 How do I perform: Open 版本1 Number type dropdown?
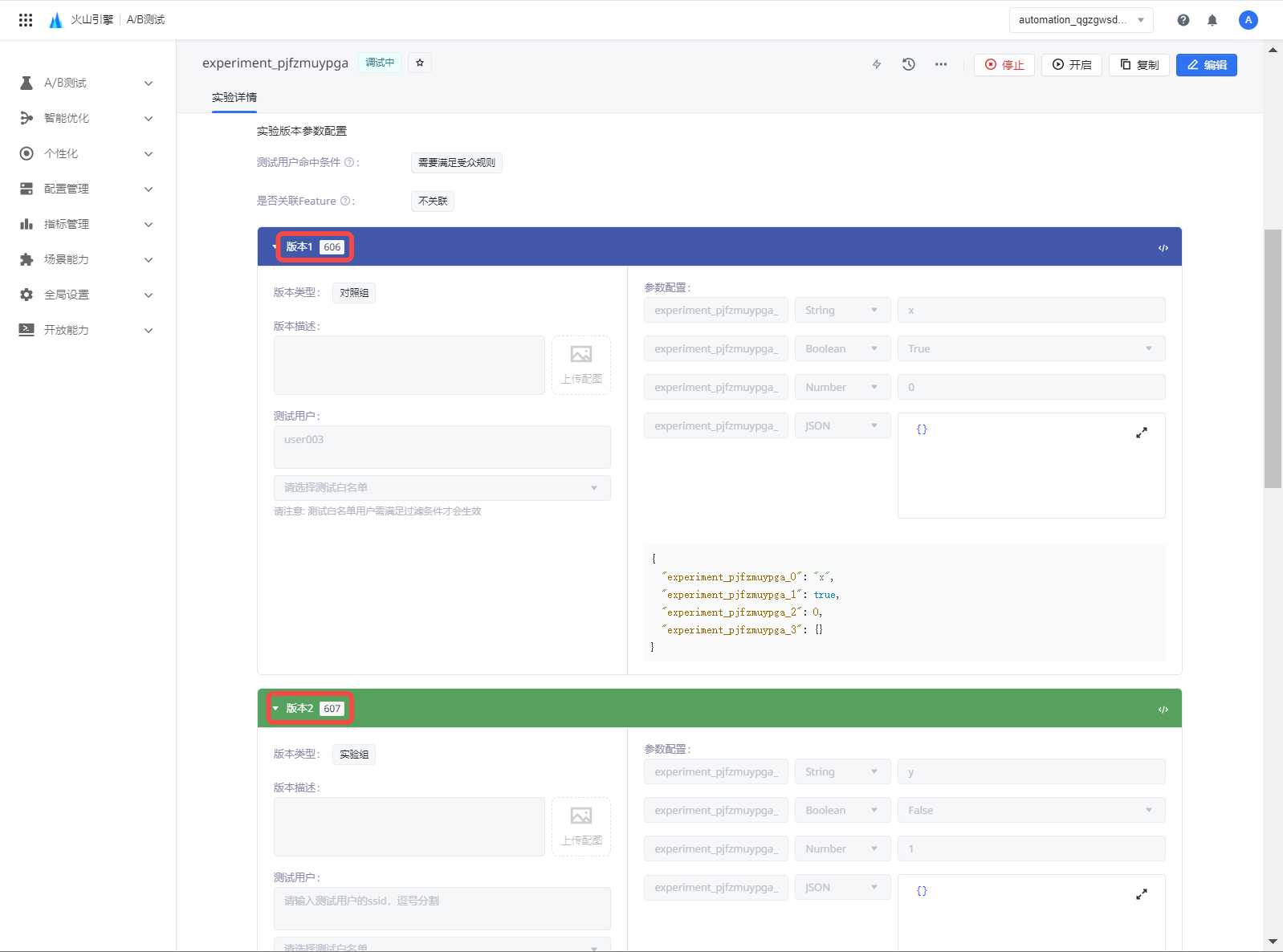pyautogui.click(x=842, y=387)
